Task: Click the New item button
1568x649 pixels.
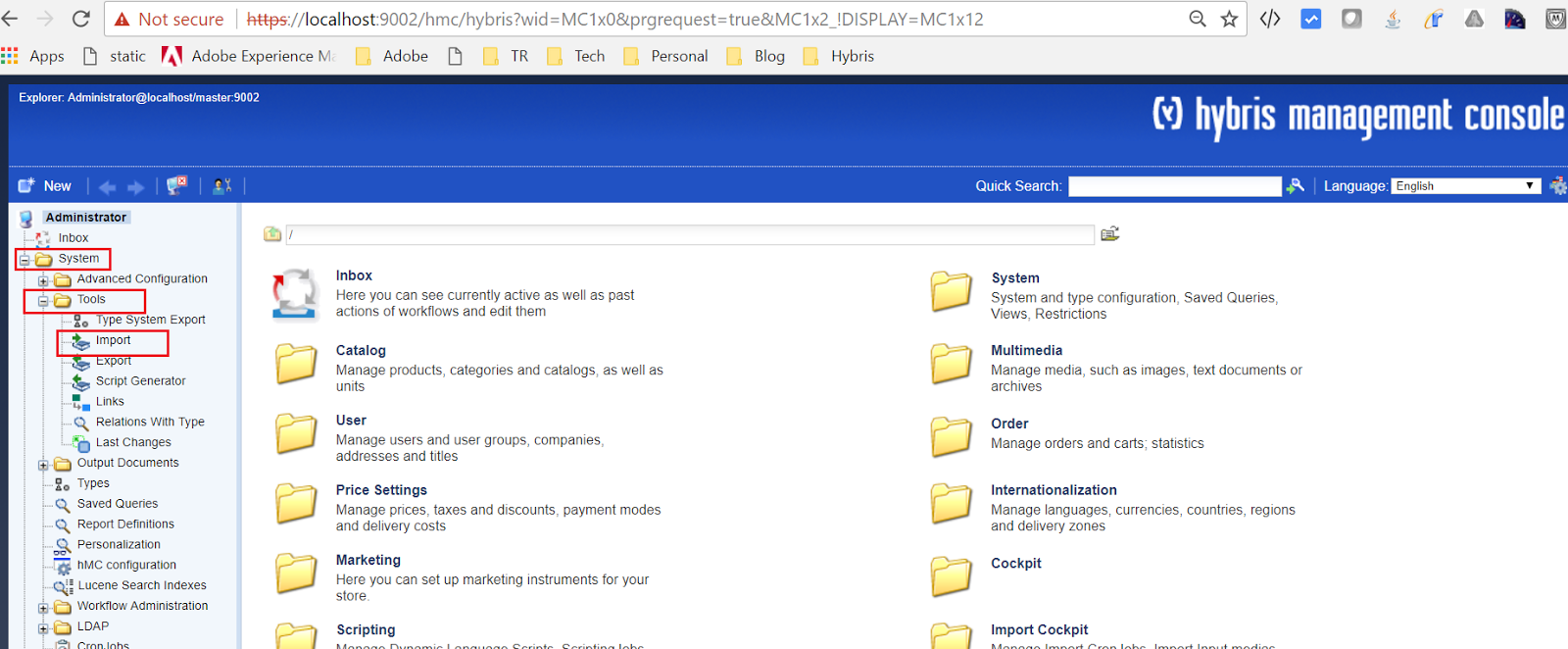Action: [45, 186]
